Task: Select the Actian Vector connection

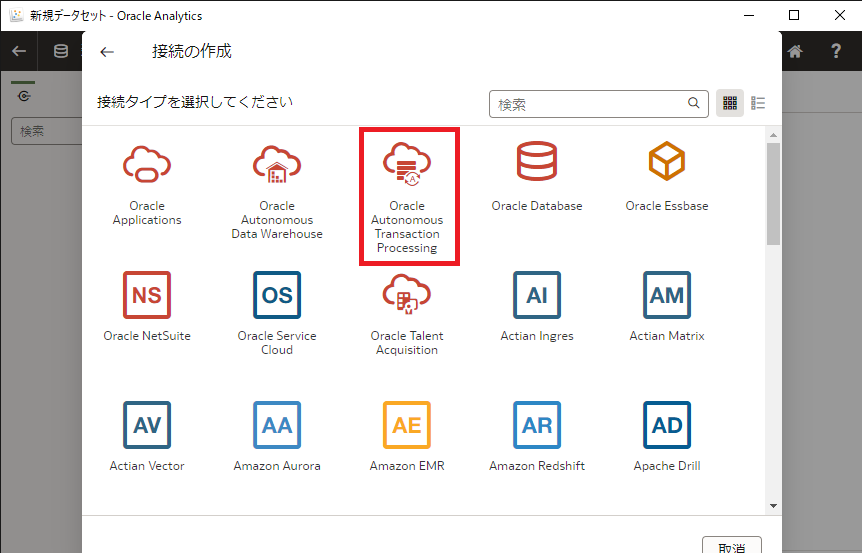Action: pyautogui.click(x=147, y=425)
